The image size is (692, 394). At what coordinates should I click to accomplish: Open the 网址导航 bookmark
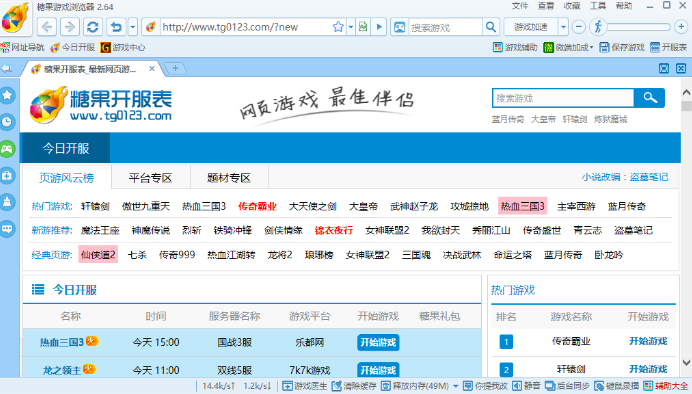(x=23, y=47)
